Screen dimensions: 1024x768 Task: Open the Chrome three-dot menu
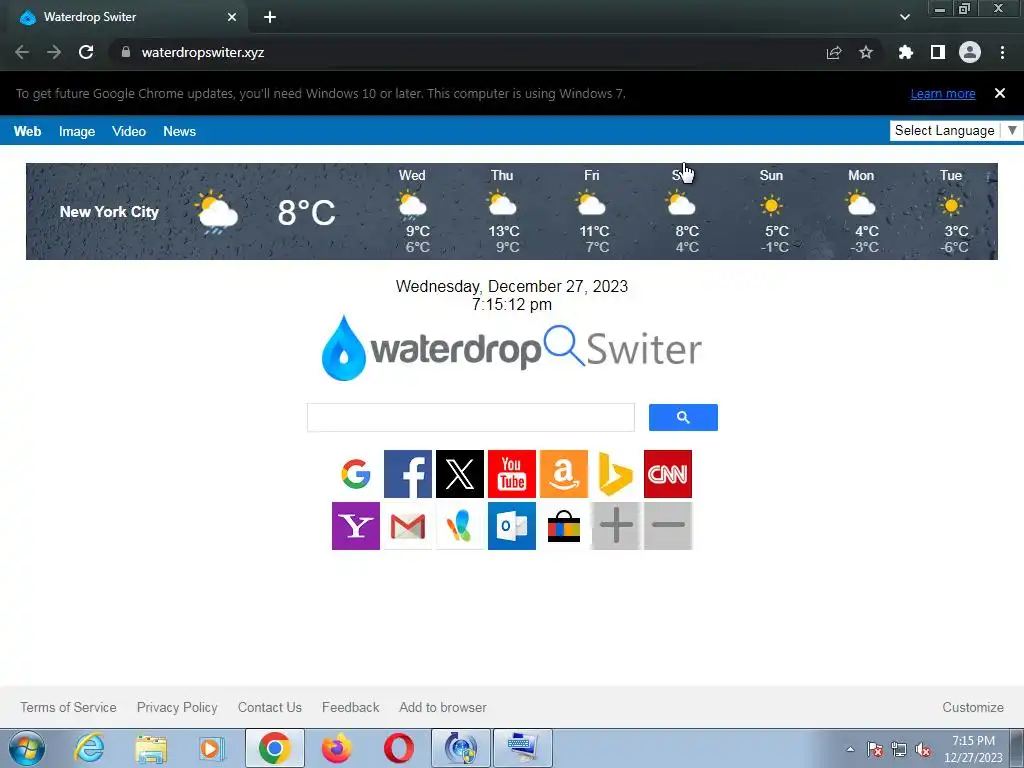[x=1002, y=52]
